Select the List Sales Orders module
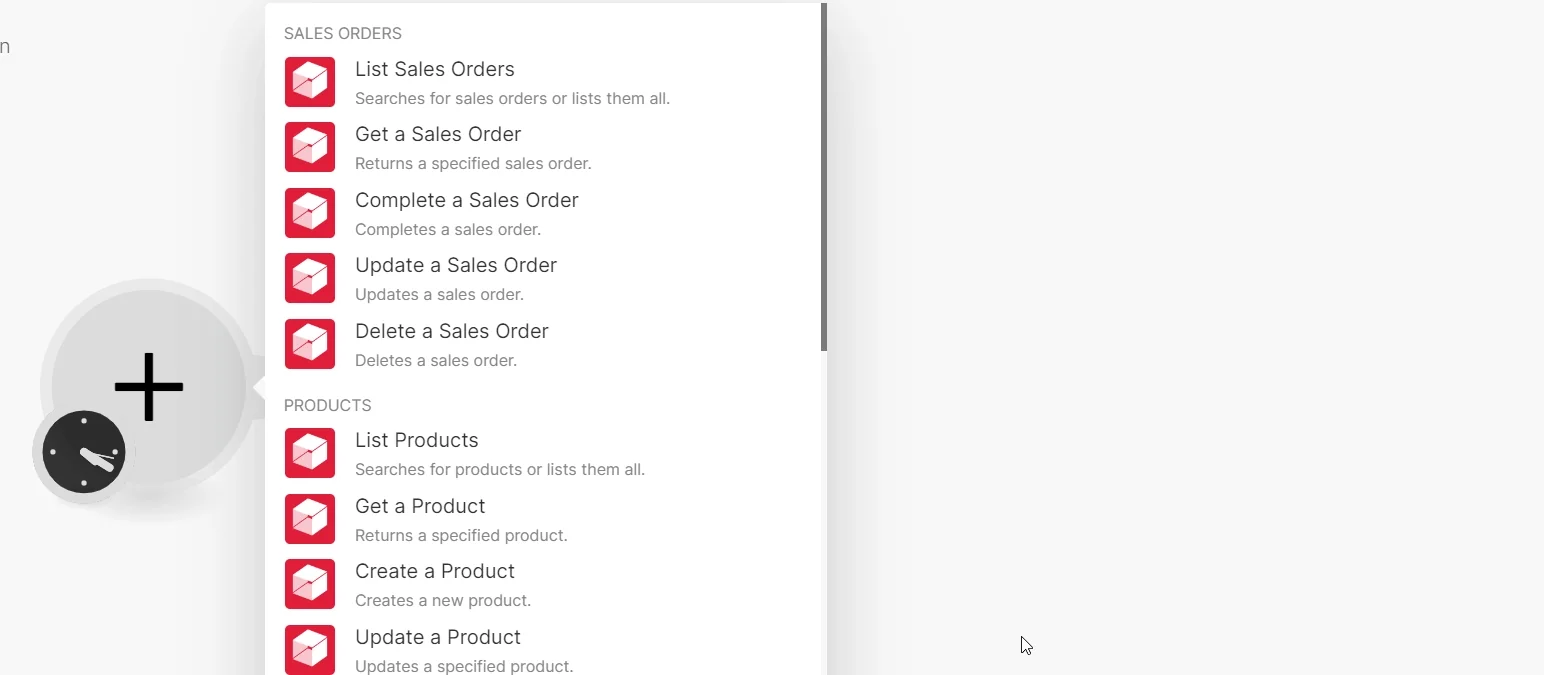The width and height of the screenshot is (1544, 675). [x=543, y=82]
